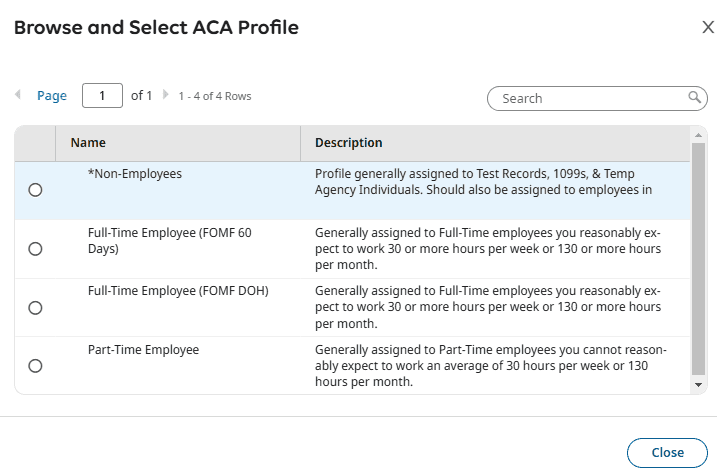
Task: Go to the next page arrow
Action: tap(165, 95)
